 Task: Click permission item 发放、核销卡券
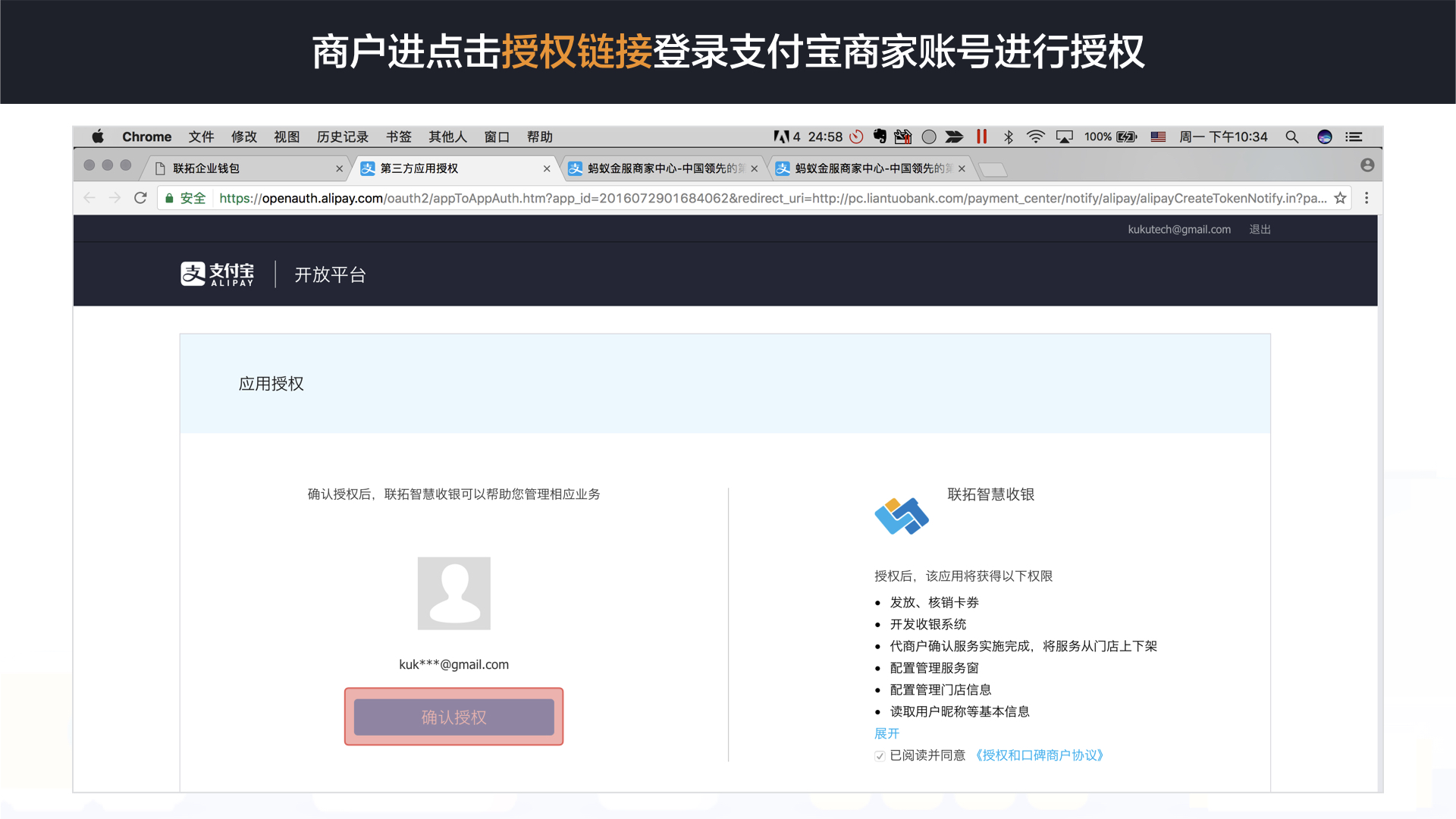[x=934, y=602]
